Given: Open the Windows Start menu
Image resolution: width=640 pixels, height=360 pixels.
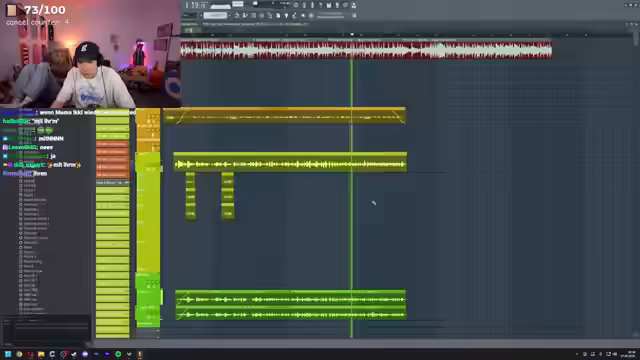Looking at the screenshot, I should point(8,354).
